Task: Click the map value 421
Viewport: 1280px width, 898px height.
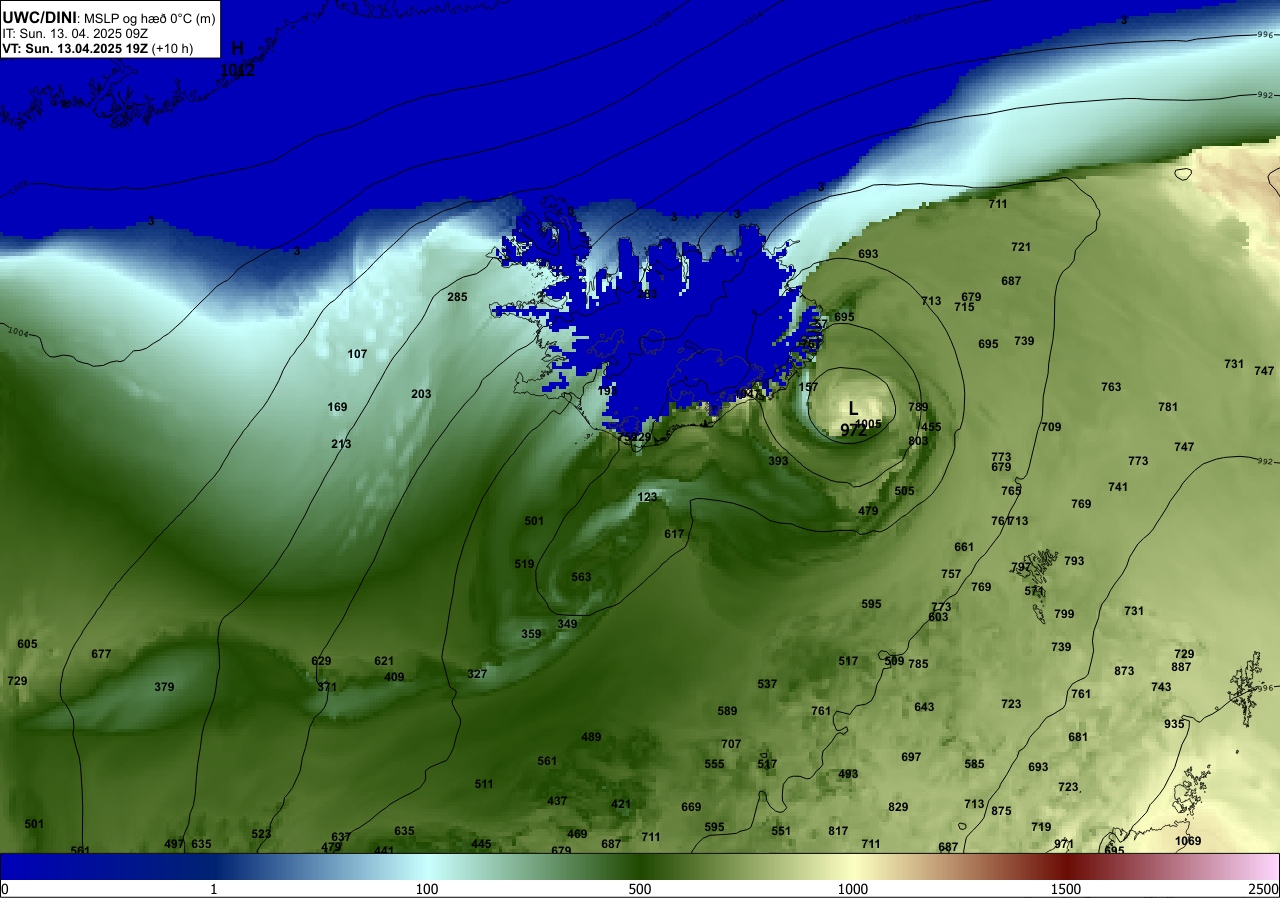Action: pyautogui.click(x=621, y=804)
